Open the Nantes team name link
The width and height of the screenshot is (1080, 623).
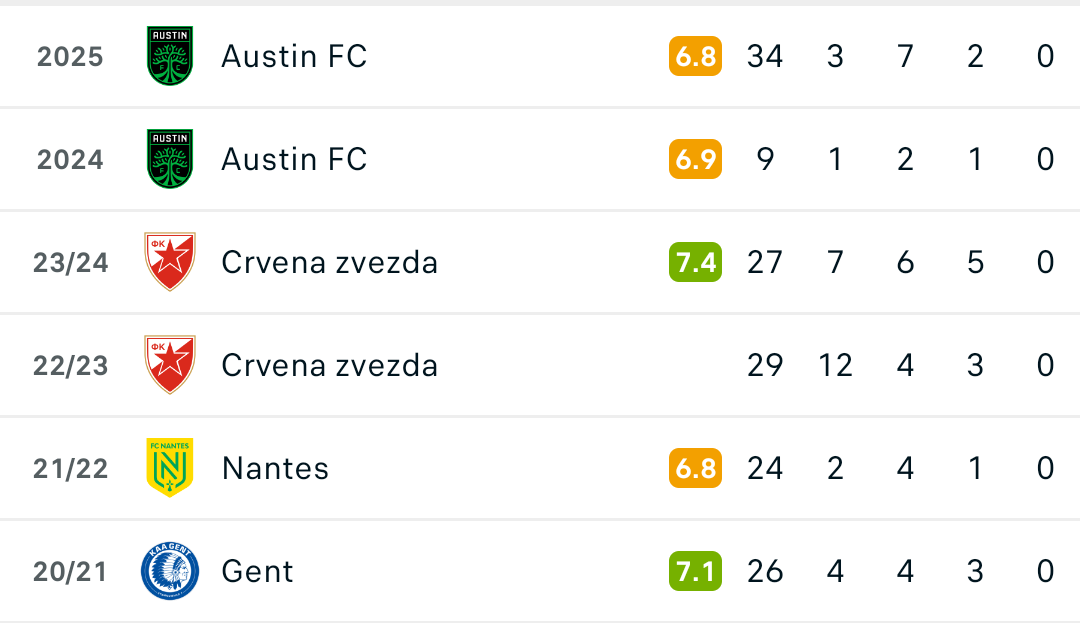(276, 468)
